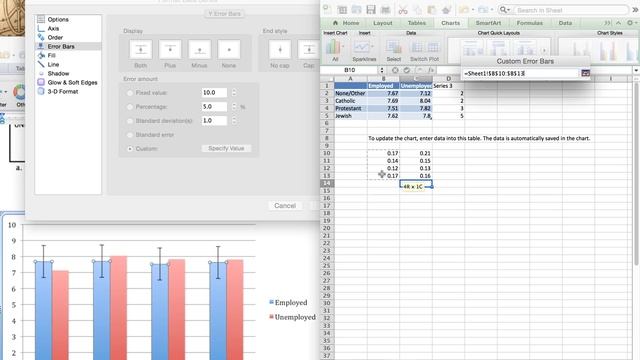Collapse the Custom Error Bars range dialog
The width and height of the screenshot is (640, 360).
[x=585, y=73]
